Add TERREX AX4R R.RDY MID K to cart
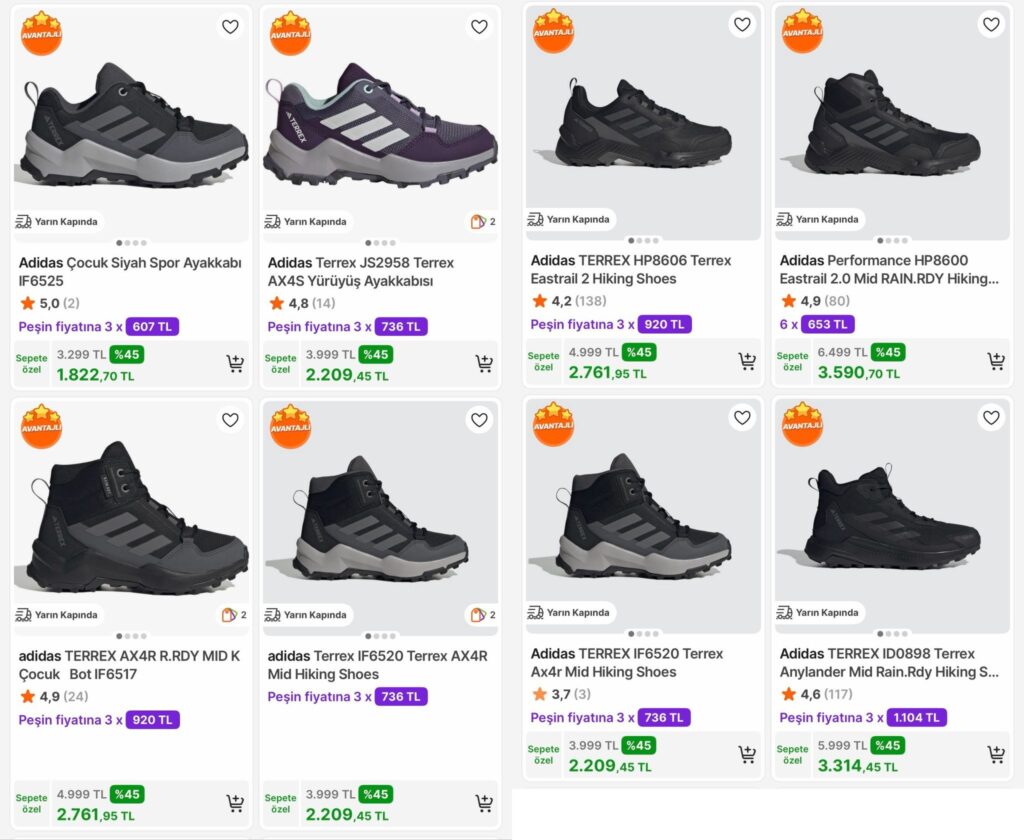This screenshot has width=1024, height=840. pyautogui.click(x=235, y=803)
